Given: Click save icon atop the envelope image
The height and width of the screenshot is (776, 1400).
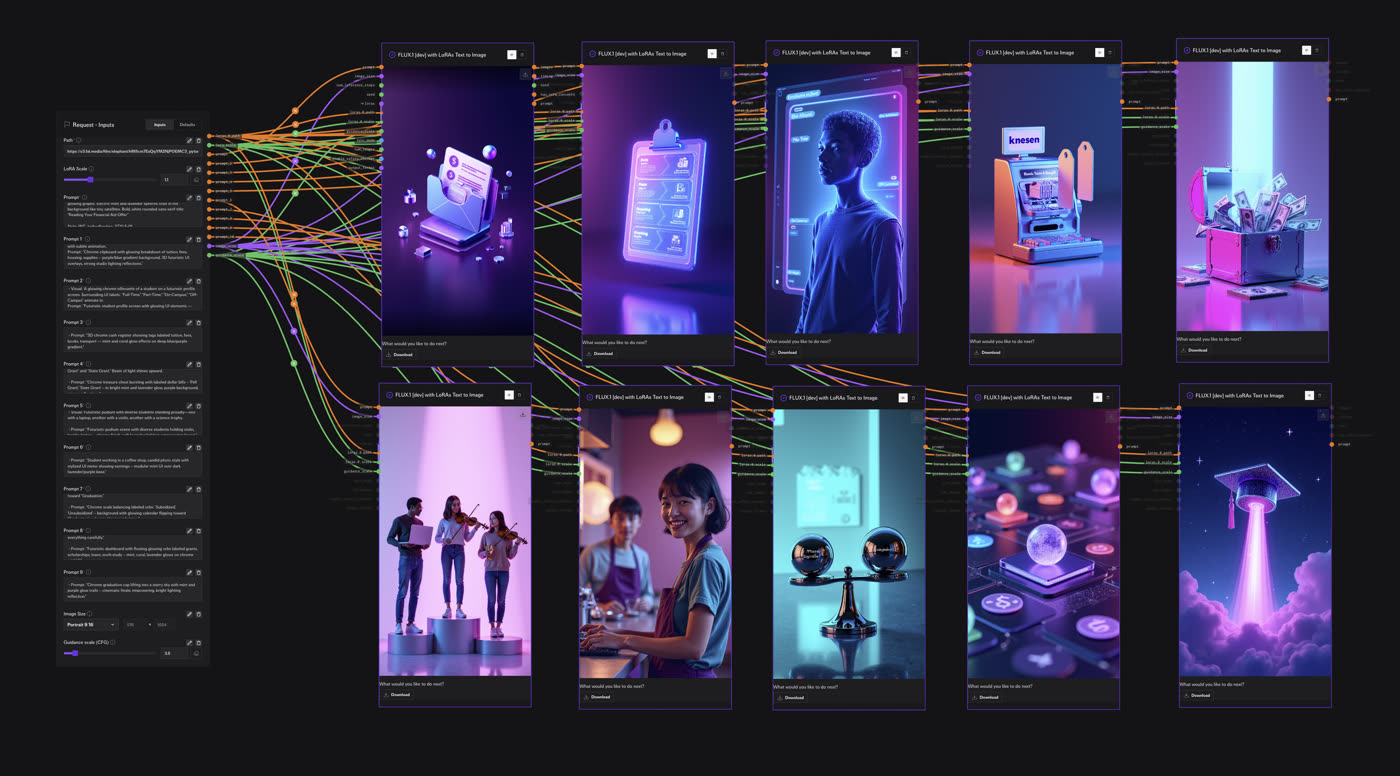Looking at the screenshot, I should (525, 74).
